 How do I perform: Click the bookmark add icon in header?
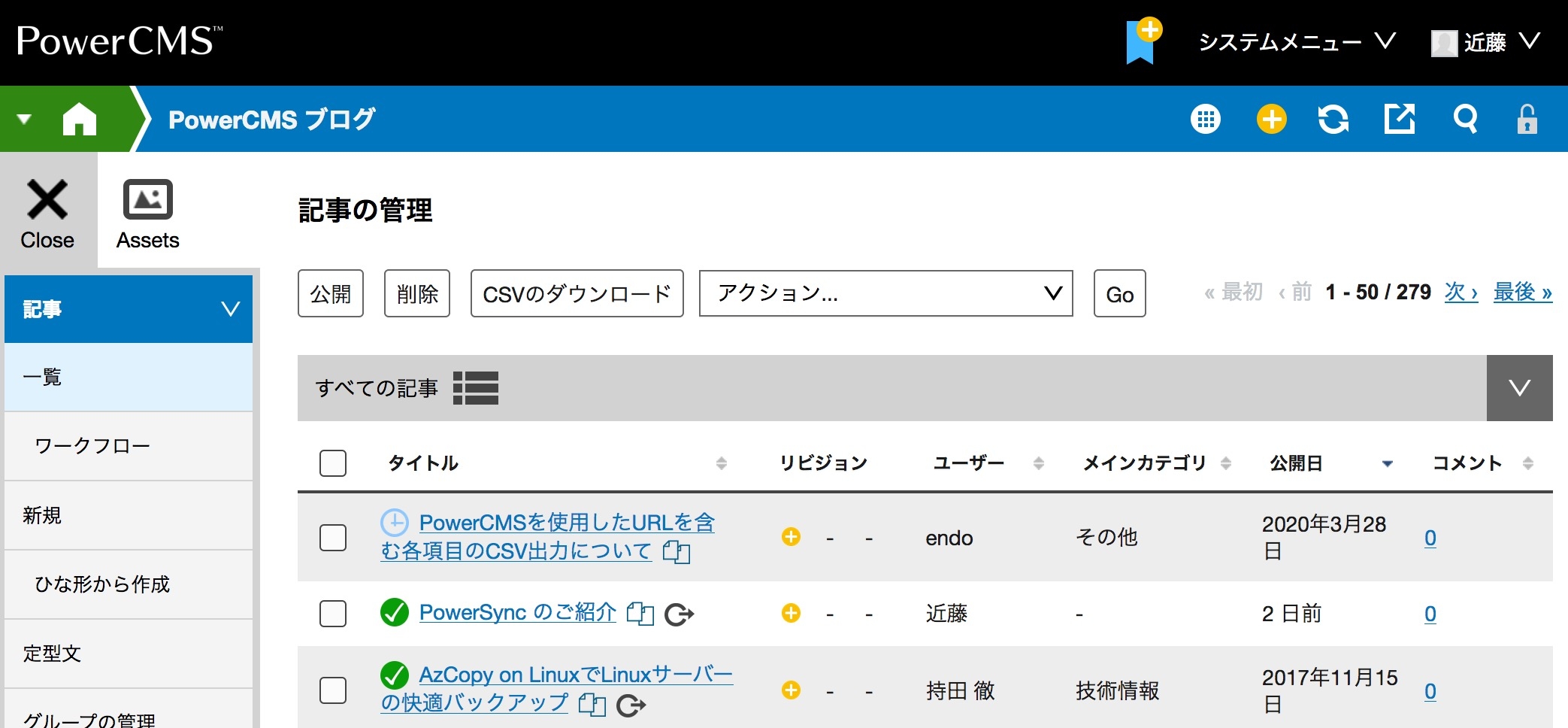(x=1143, y=41)
